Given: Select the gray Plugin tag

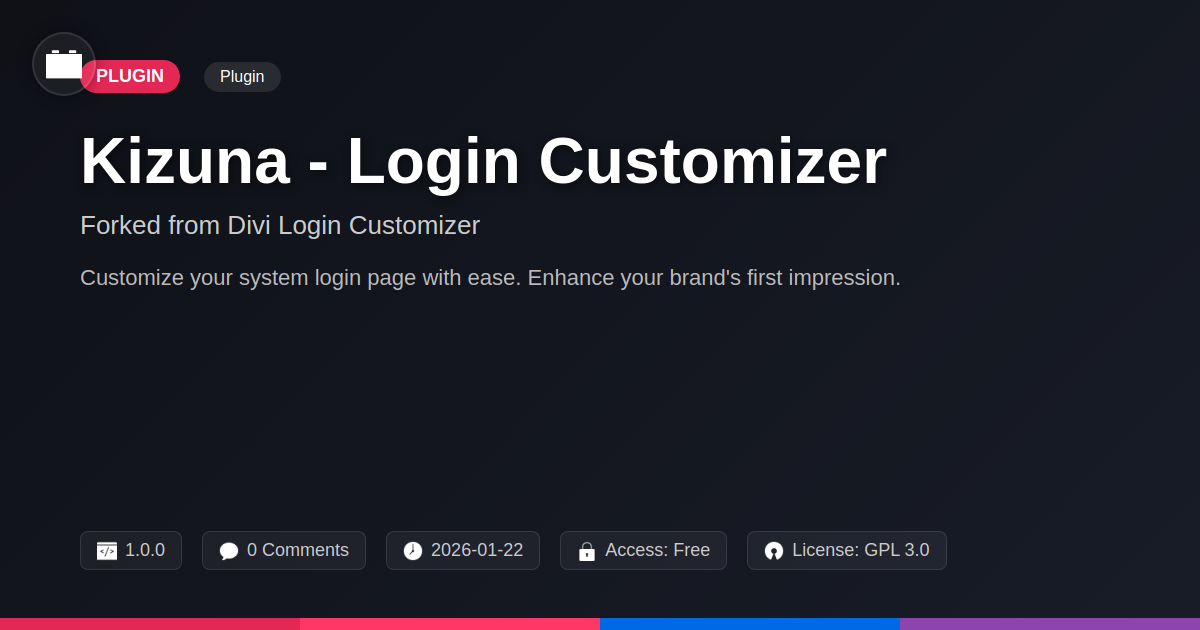Looking at the screenshot, I should 242,77.
